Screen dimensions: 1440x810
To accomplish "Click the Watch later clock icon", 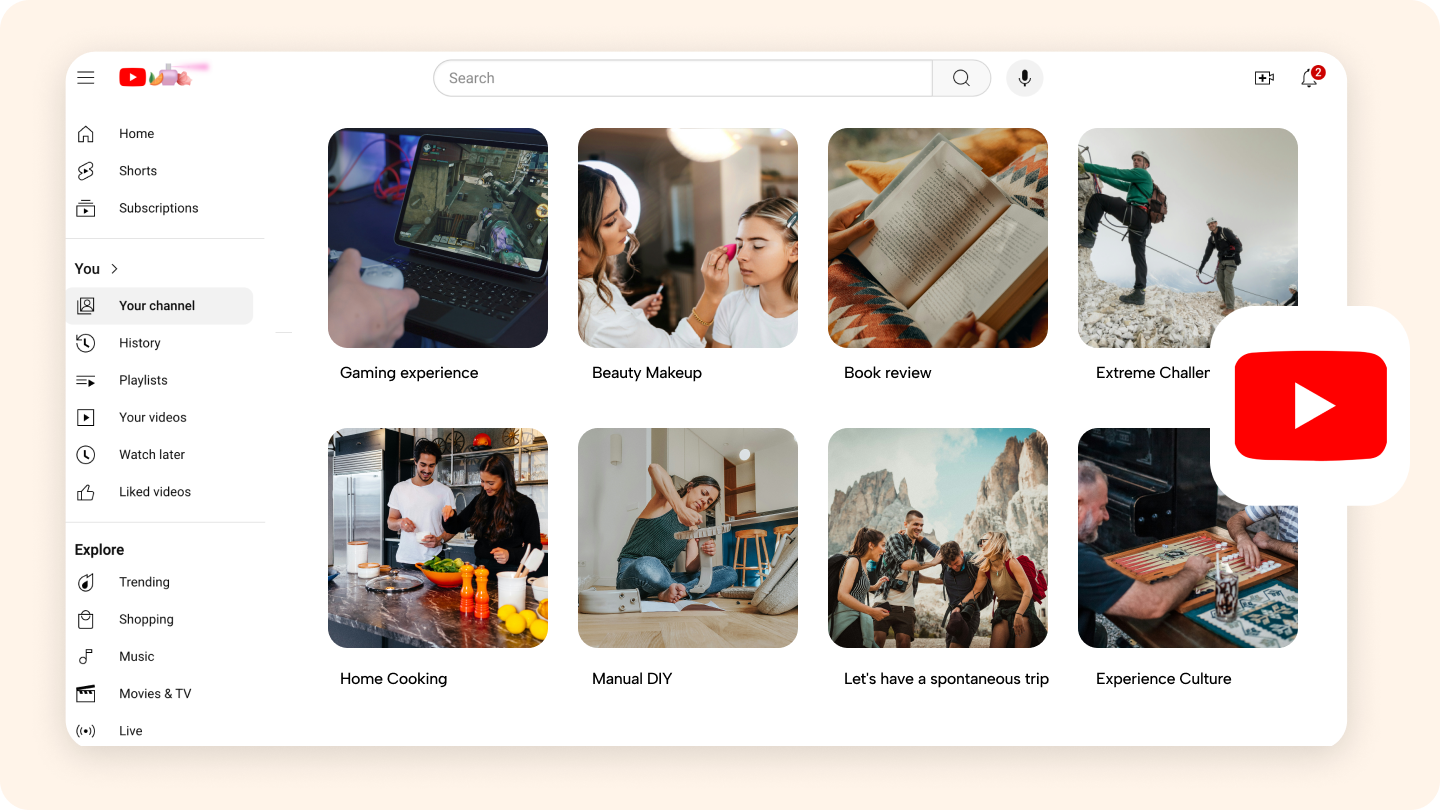I will coord(86,455).
